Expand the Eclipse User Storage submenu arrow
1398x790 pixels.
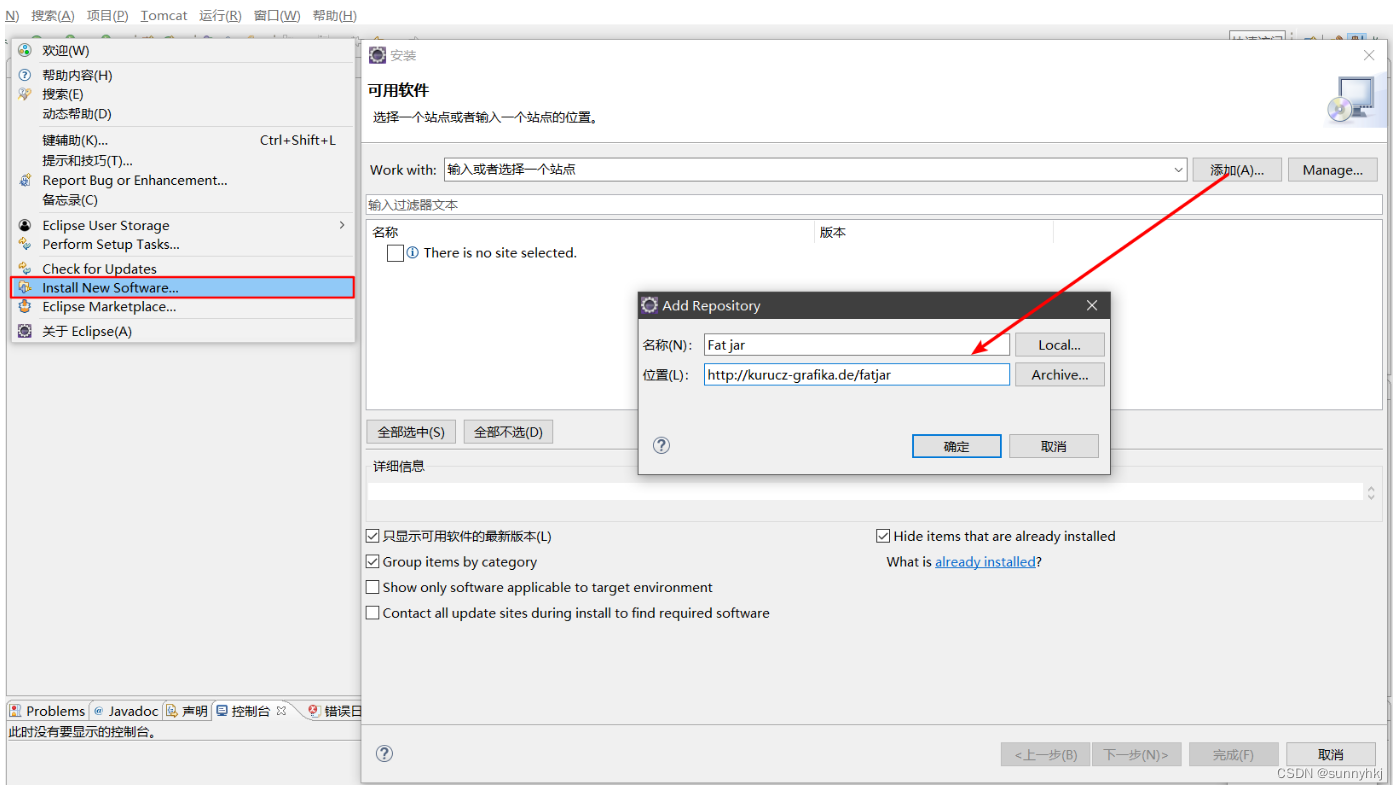click(342, 225)
